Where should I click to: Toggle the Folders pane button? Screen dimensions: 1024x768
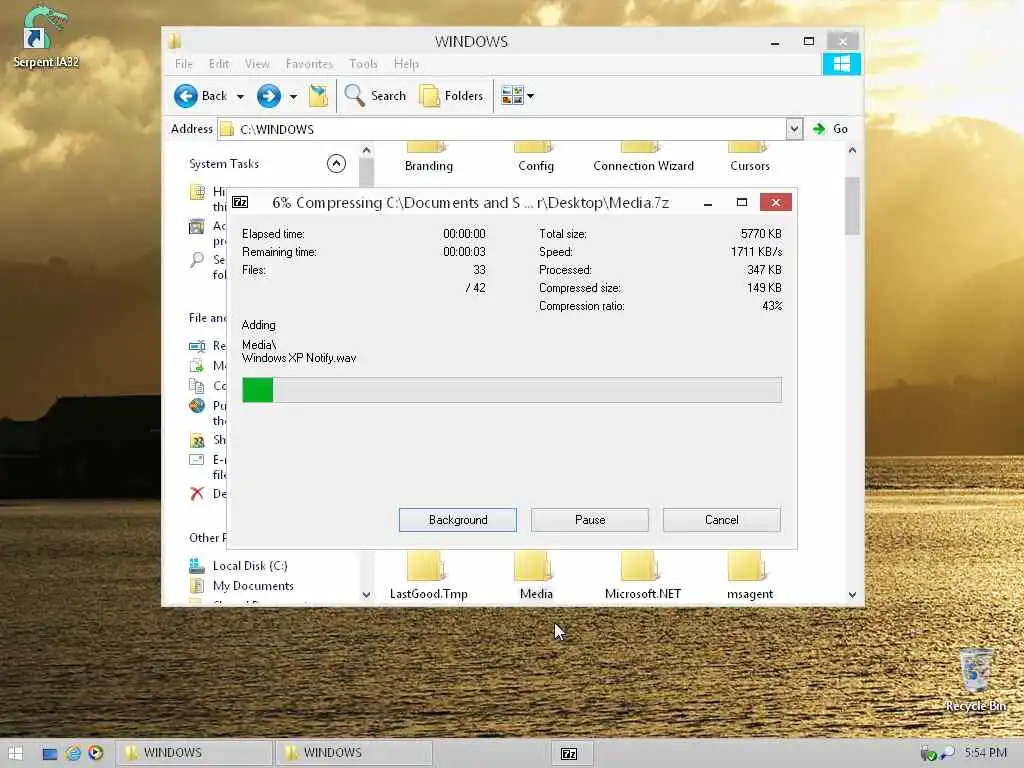click(451, 96)
